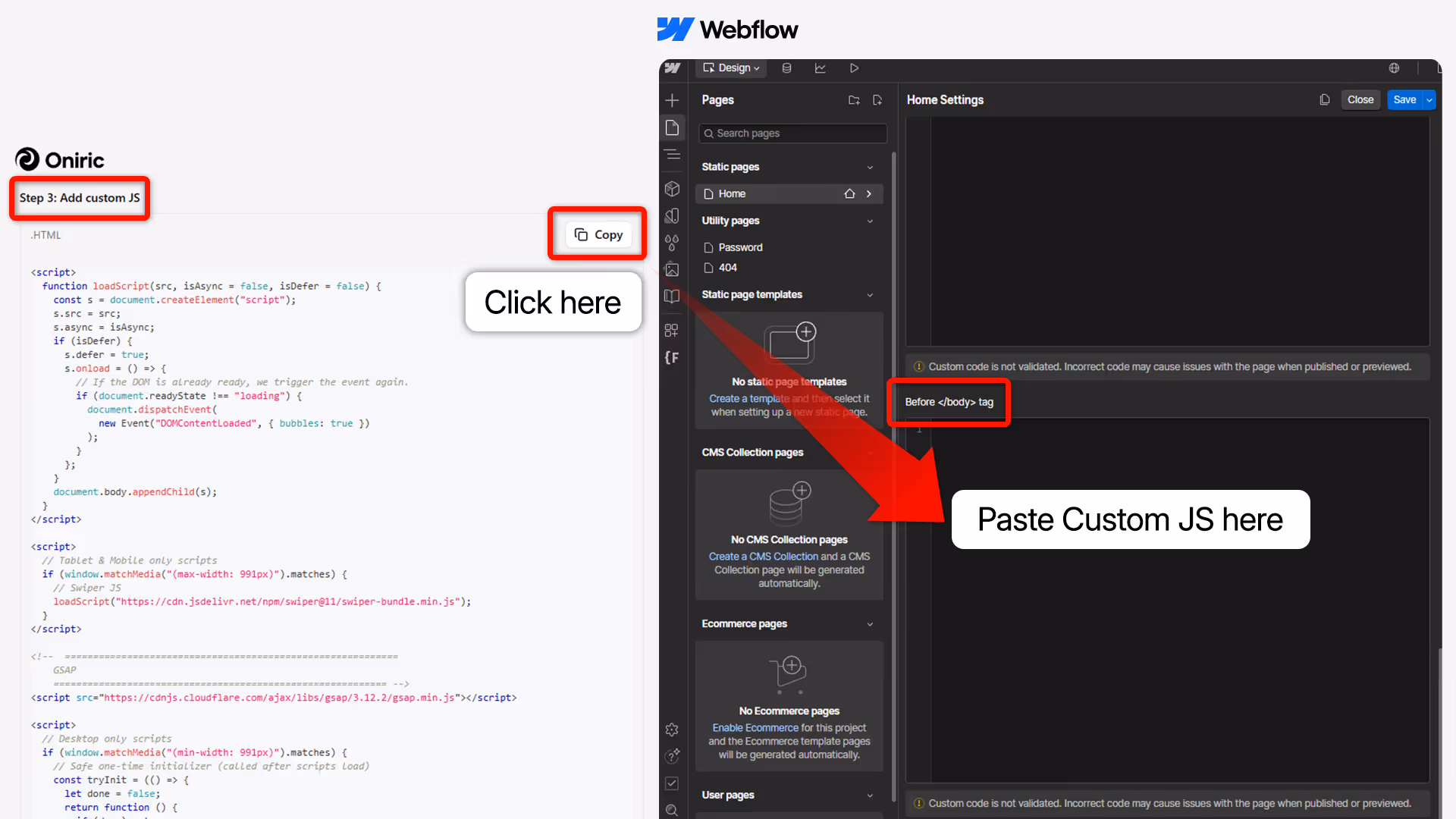The image size is (1456, 819).
Task: Open the Finsweet {F icon in sidebar
Action: click(x=672, y=357)
